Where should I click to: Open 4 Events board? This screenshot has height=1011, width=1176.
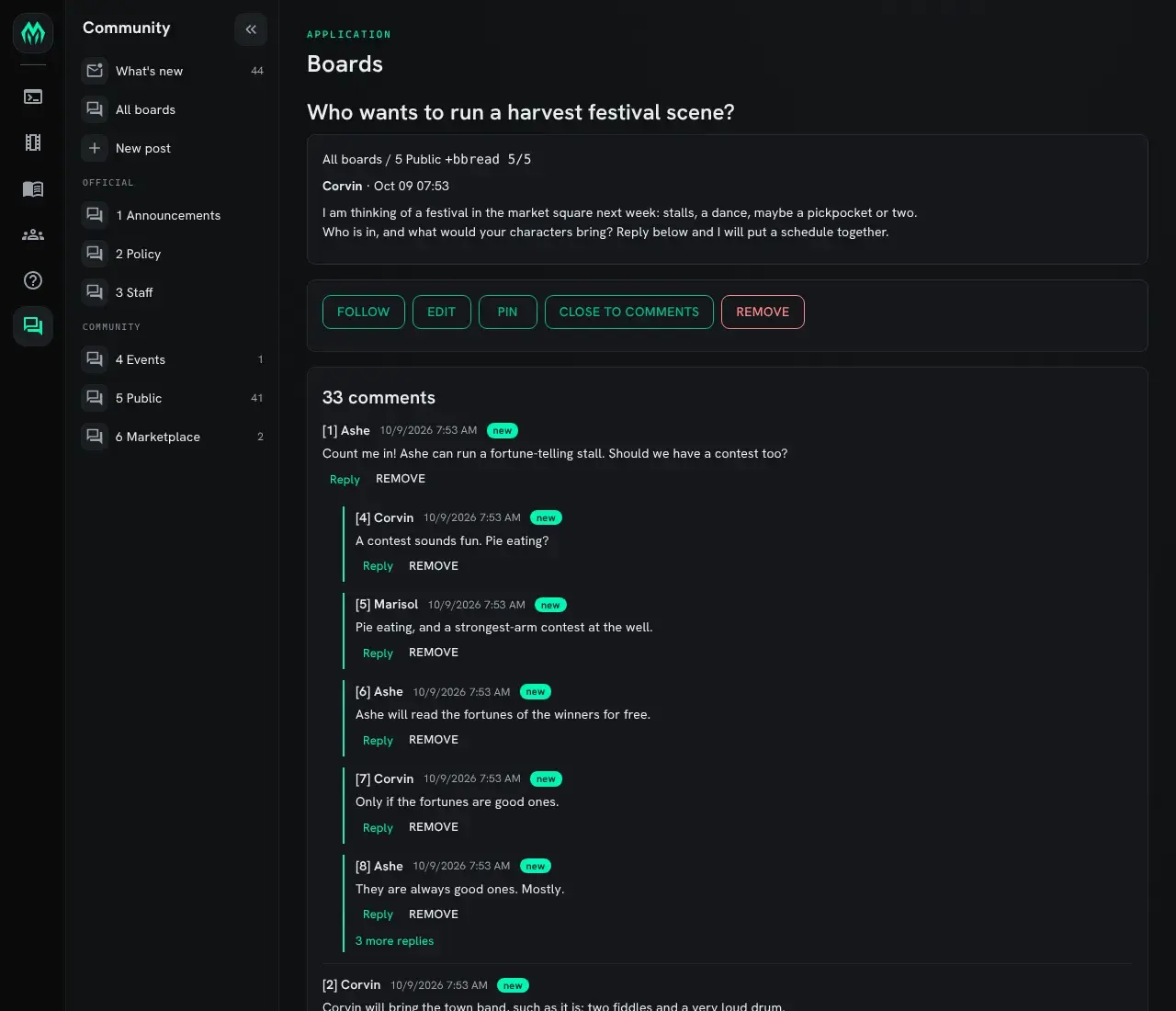coord(173,359)
